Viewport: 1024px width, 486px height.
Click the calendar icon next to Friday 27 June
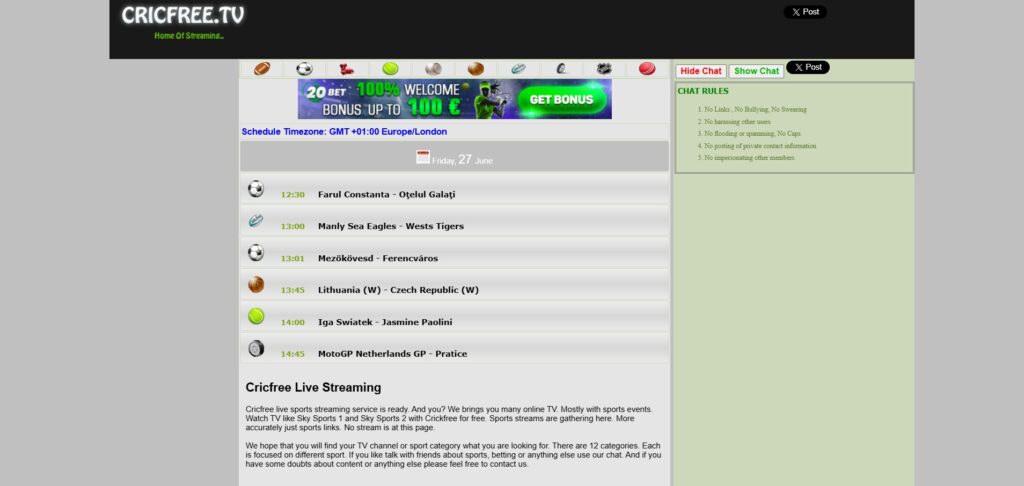(423, 157)
